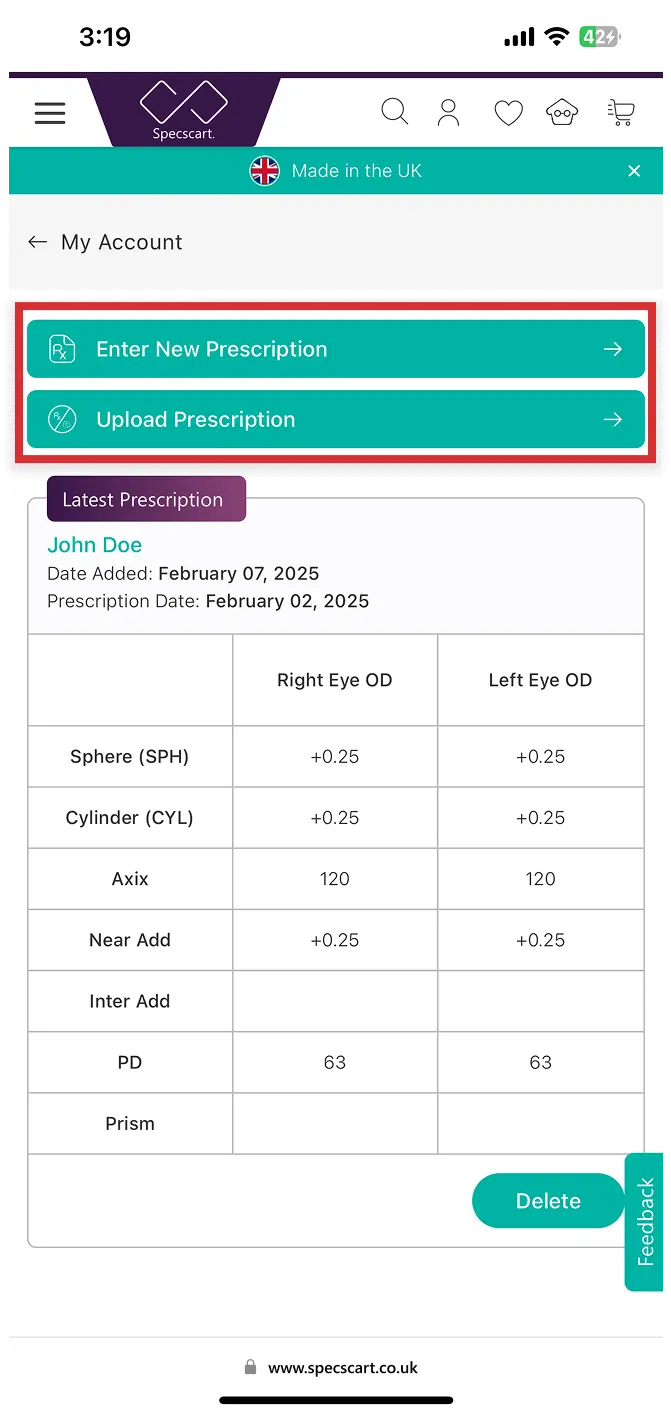The image size is (671, 1417).
Task: Open the hamburger navigation menu
Action: pos(49,112)
